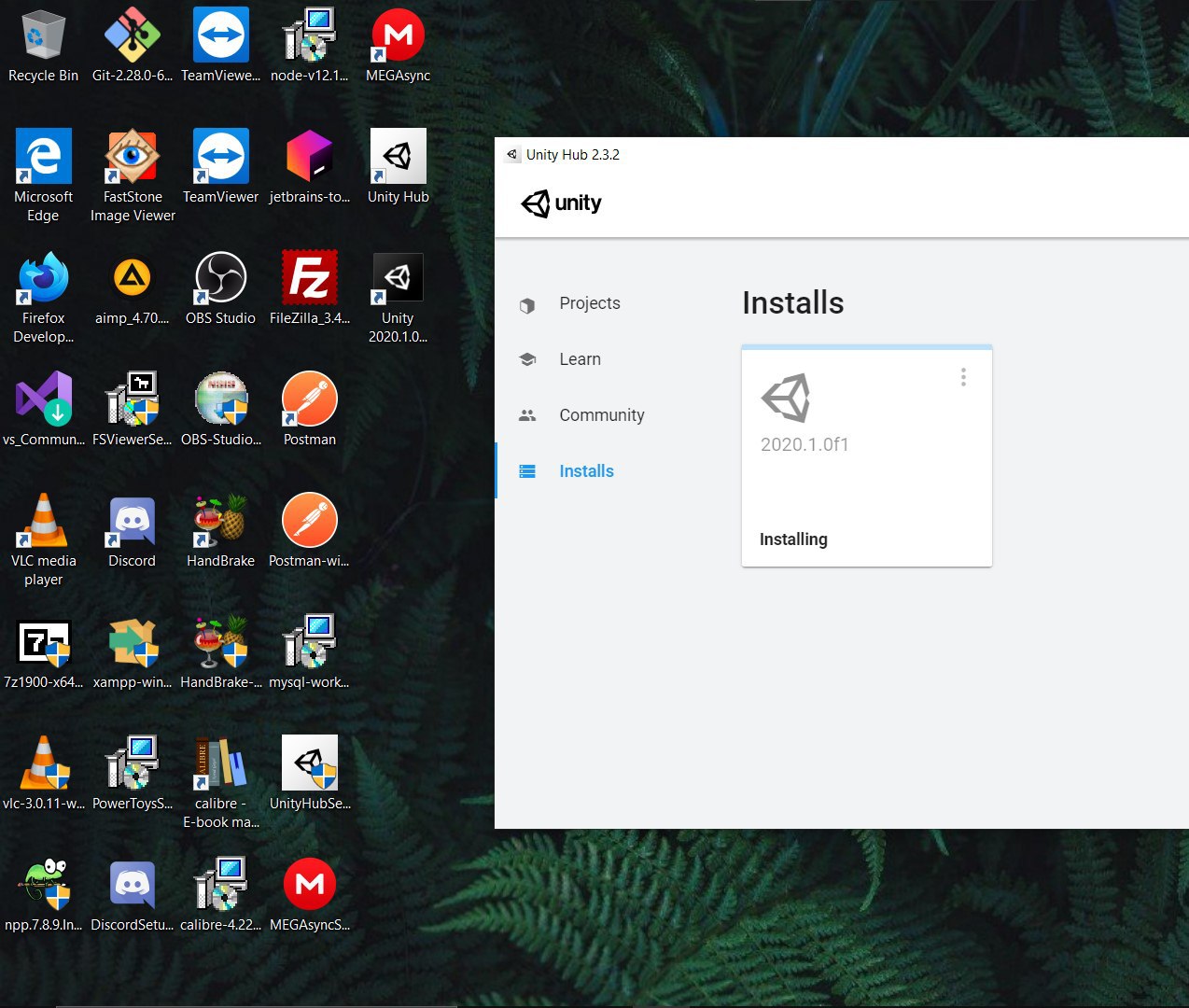Click the Installs page heading

point(793,302)
